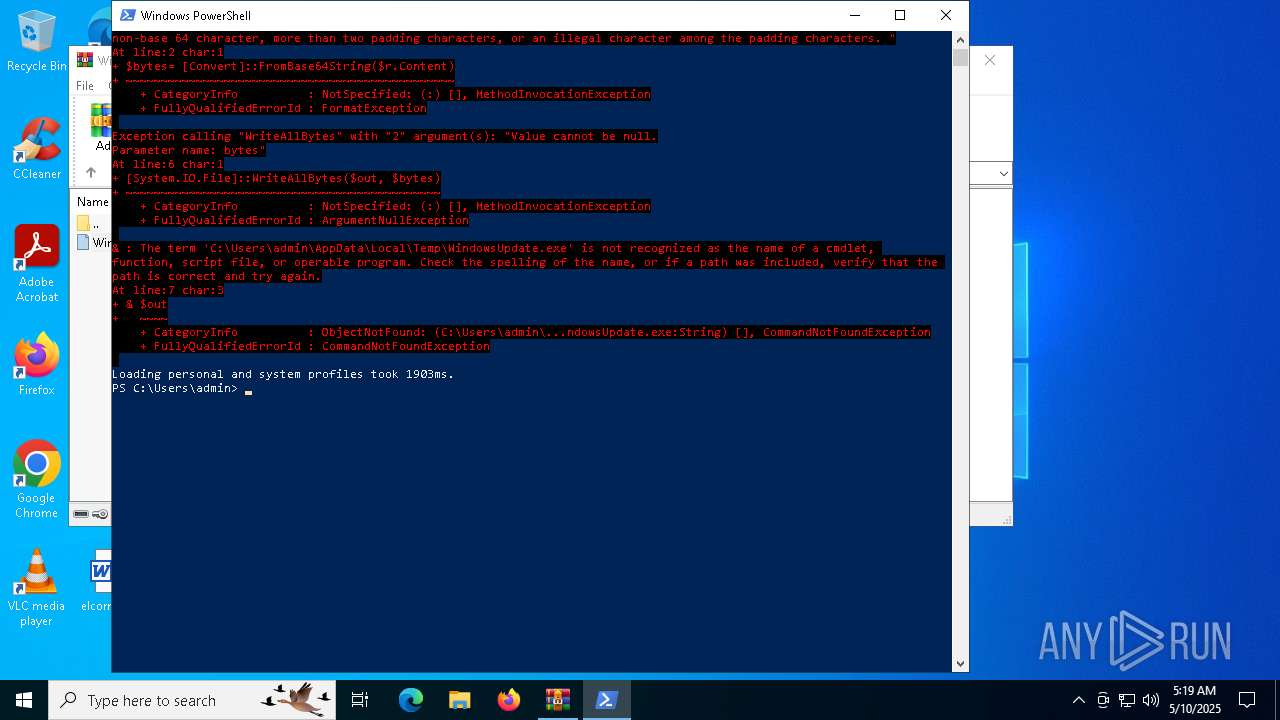
Task: Minimize the PowerShell window
Action: (x=855, y=15)
